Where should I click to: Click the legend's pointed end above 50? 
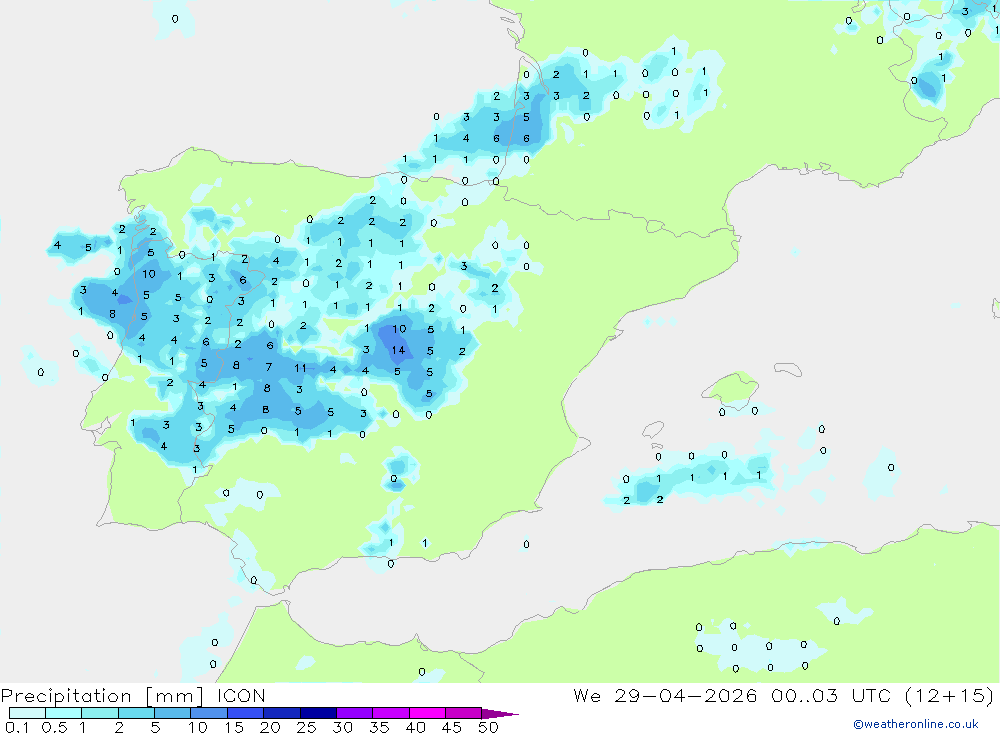[500, 713]
